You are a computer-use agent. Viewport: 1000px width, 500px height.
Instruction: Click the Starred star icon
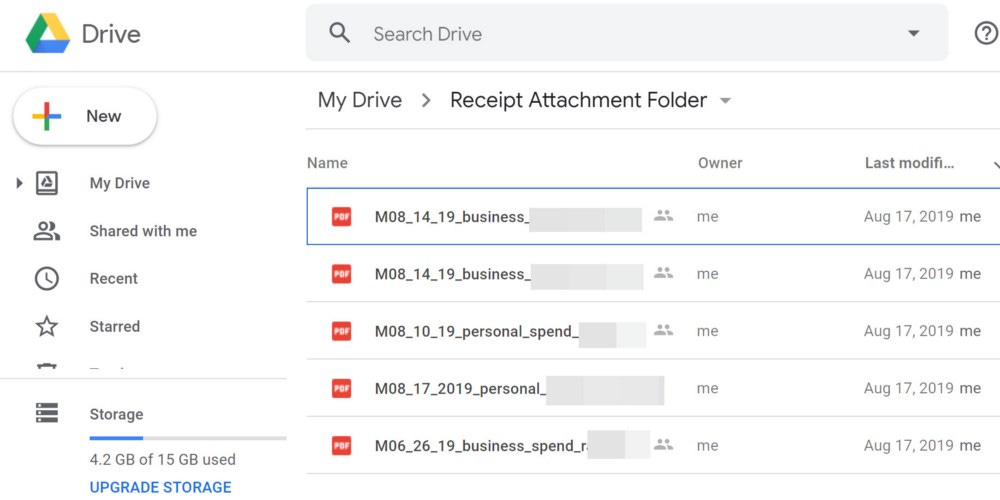[47, 327]
